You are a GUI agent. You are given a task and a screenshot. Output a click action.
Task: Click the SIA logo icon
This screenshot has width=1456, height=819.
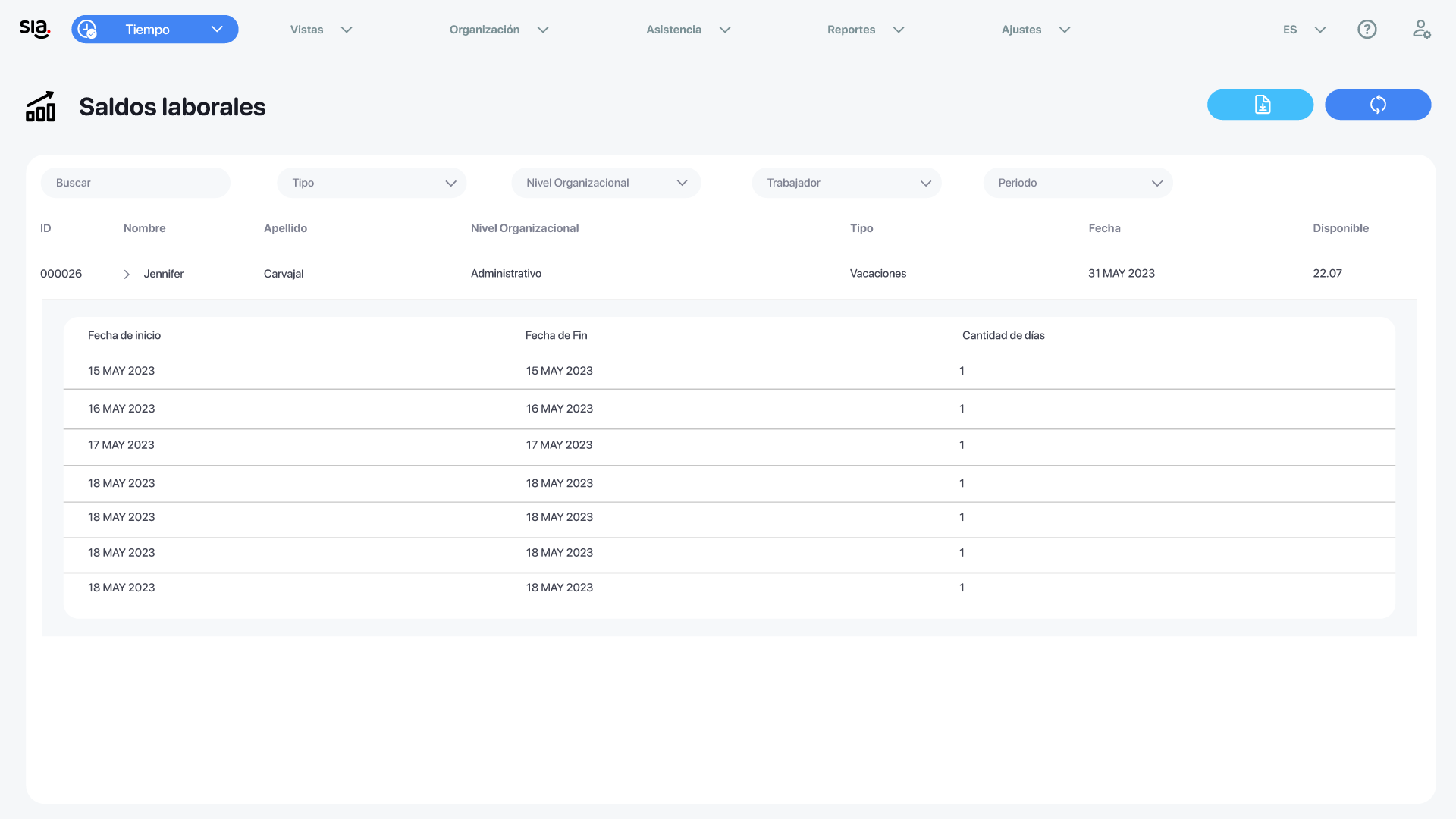point(35,29)
